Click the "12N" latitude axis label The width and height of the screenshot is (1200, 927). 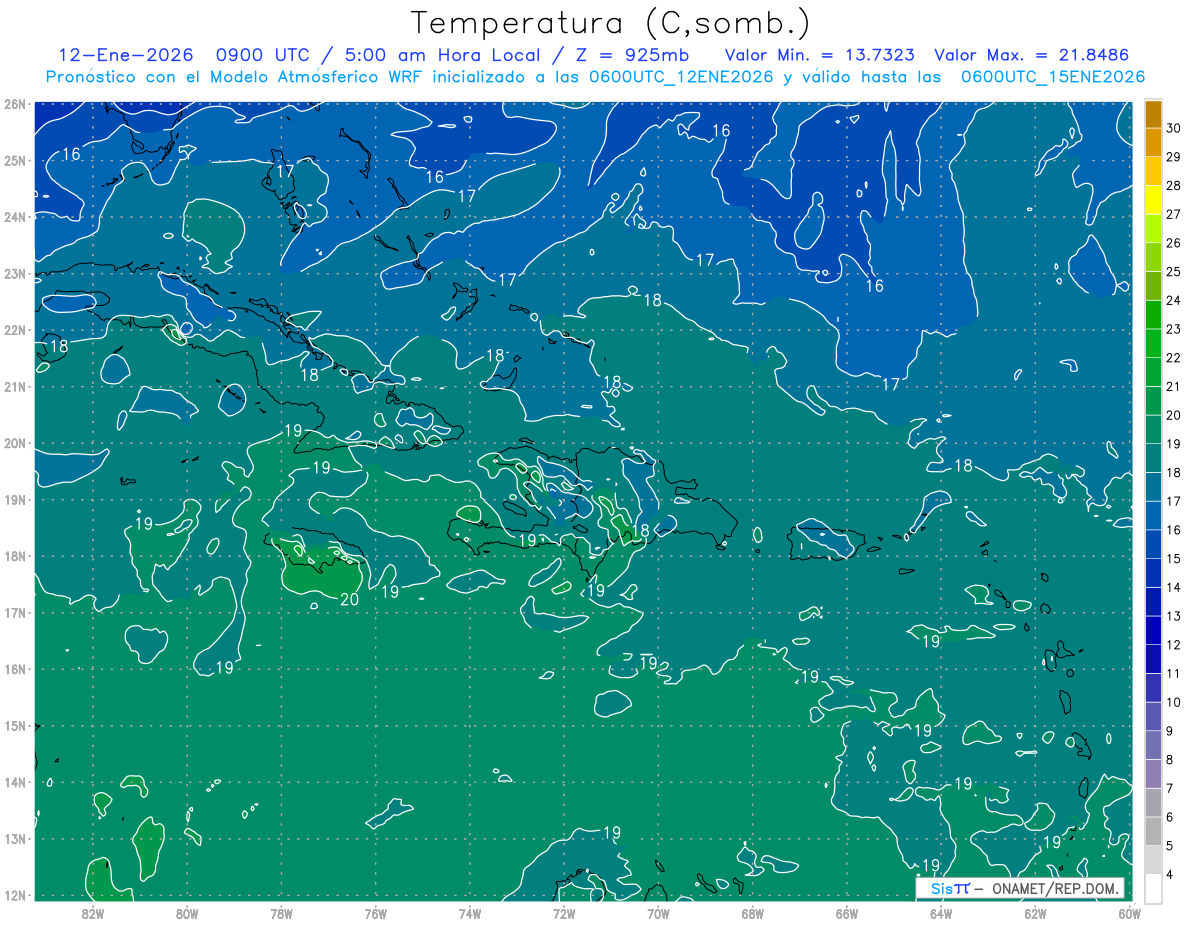click(14, 895)
